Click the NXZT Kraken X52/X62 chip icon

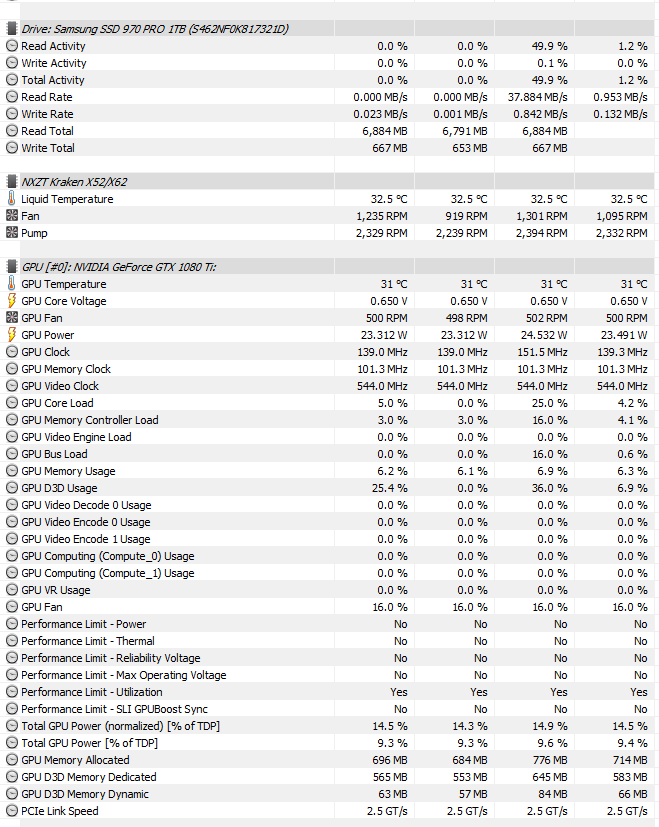pos(12,181)
